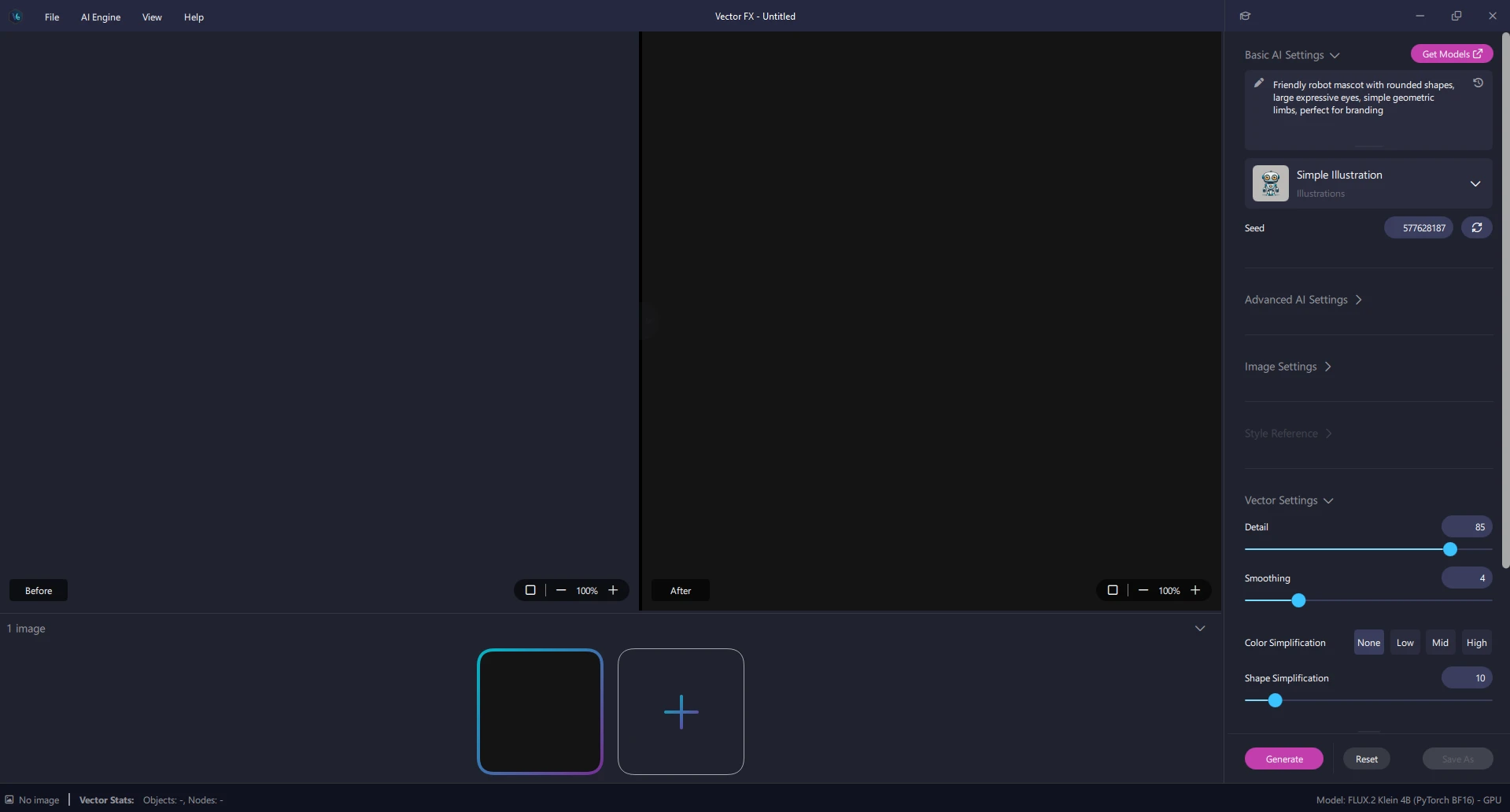The width and height of the screenshot is (1510, 812).
Task: Click Shape Simplification value field 10
Action: pyautogui.click(x=1467, y=677)
